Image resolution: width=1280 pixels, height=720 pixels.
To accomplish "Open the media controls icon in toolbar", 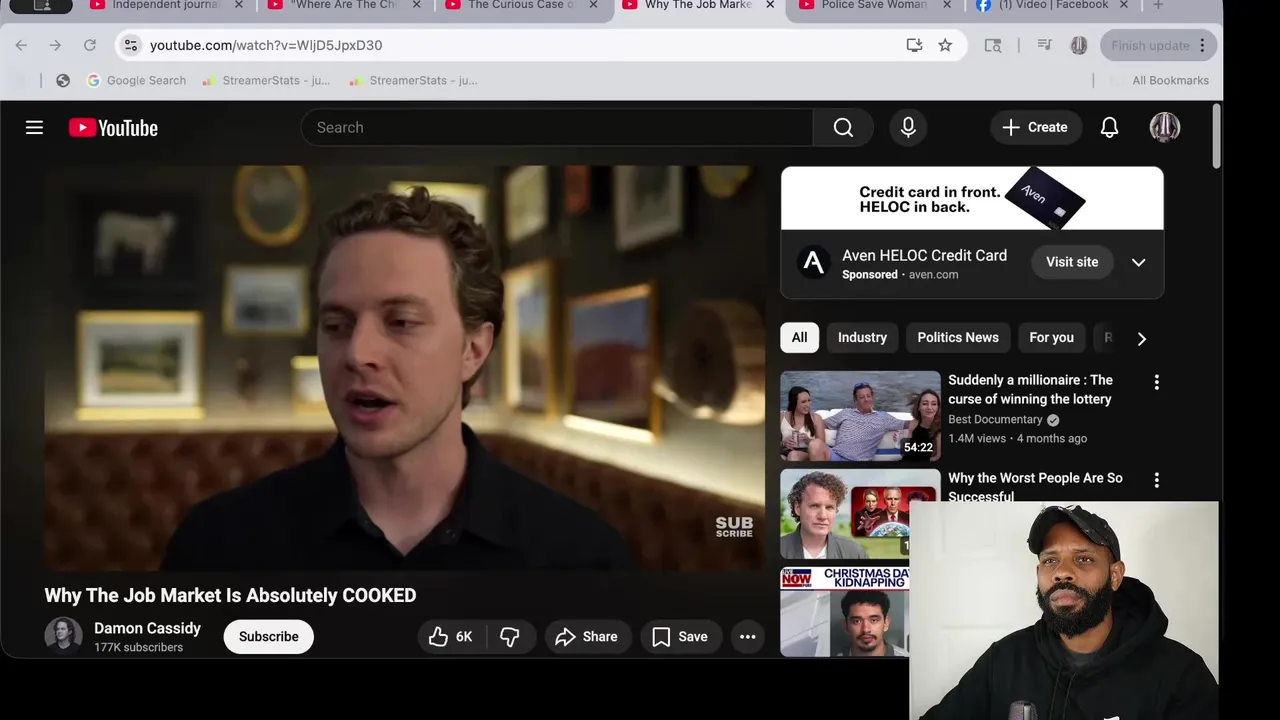I will [1044, 45].
